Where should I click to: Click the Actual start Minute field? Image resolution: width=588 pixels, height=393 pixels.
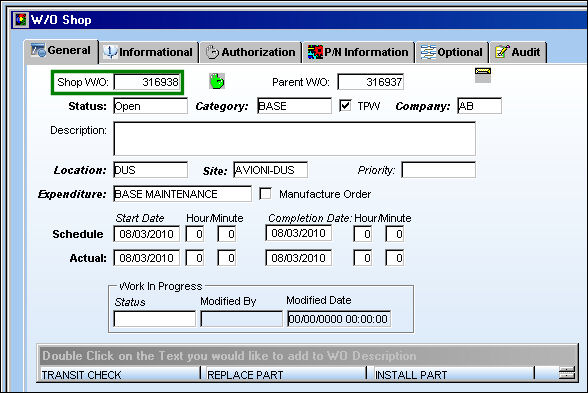[x=227, y=258]
